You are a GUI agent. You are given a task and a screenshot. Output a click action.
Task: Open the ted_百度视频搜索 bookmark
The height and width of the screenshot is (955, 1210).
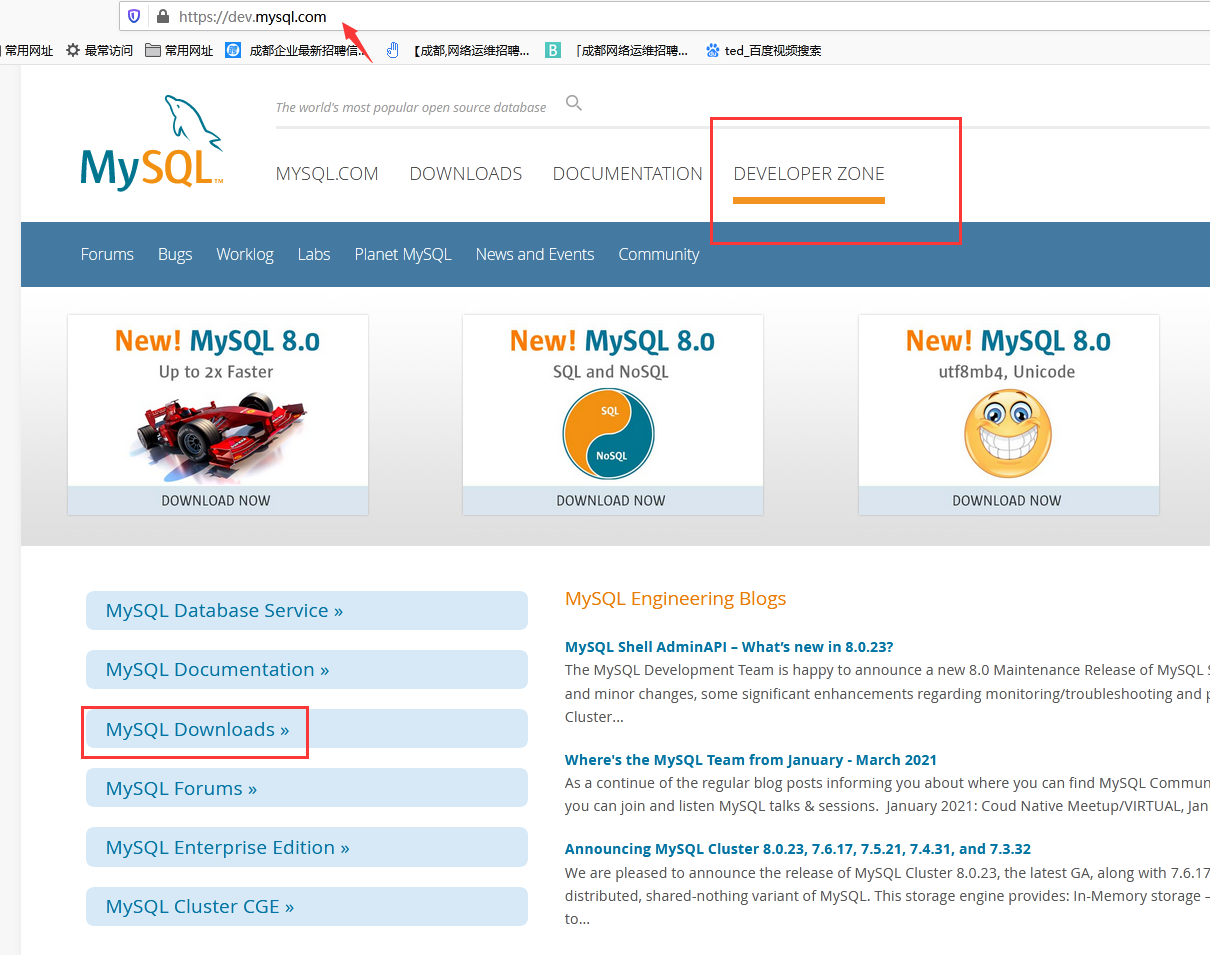click(x=763, y=50)
